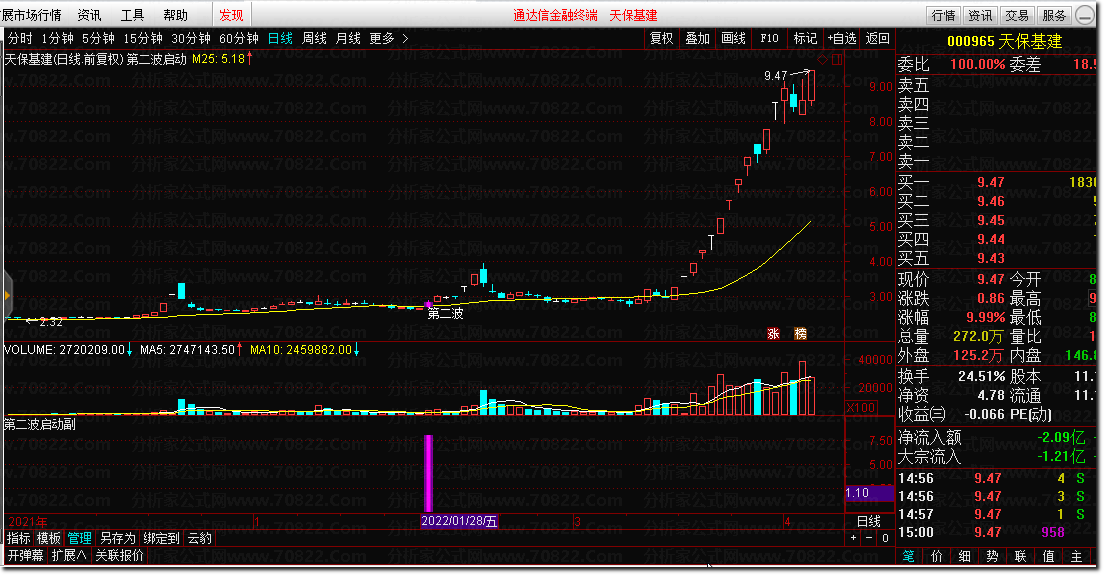Select the 笔 tab in quote panel
Screen dimensions: 1105x575
click(x=908, y=556)
